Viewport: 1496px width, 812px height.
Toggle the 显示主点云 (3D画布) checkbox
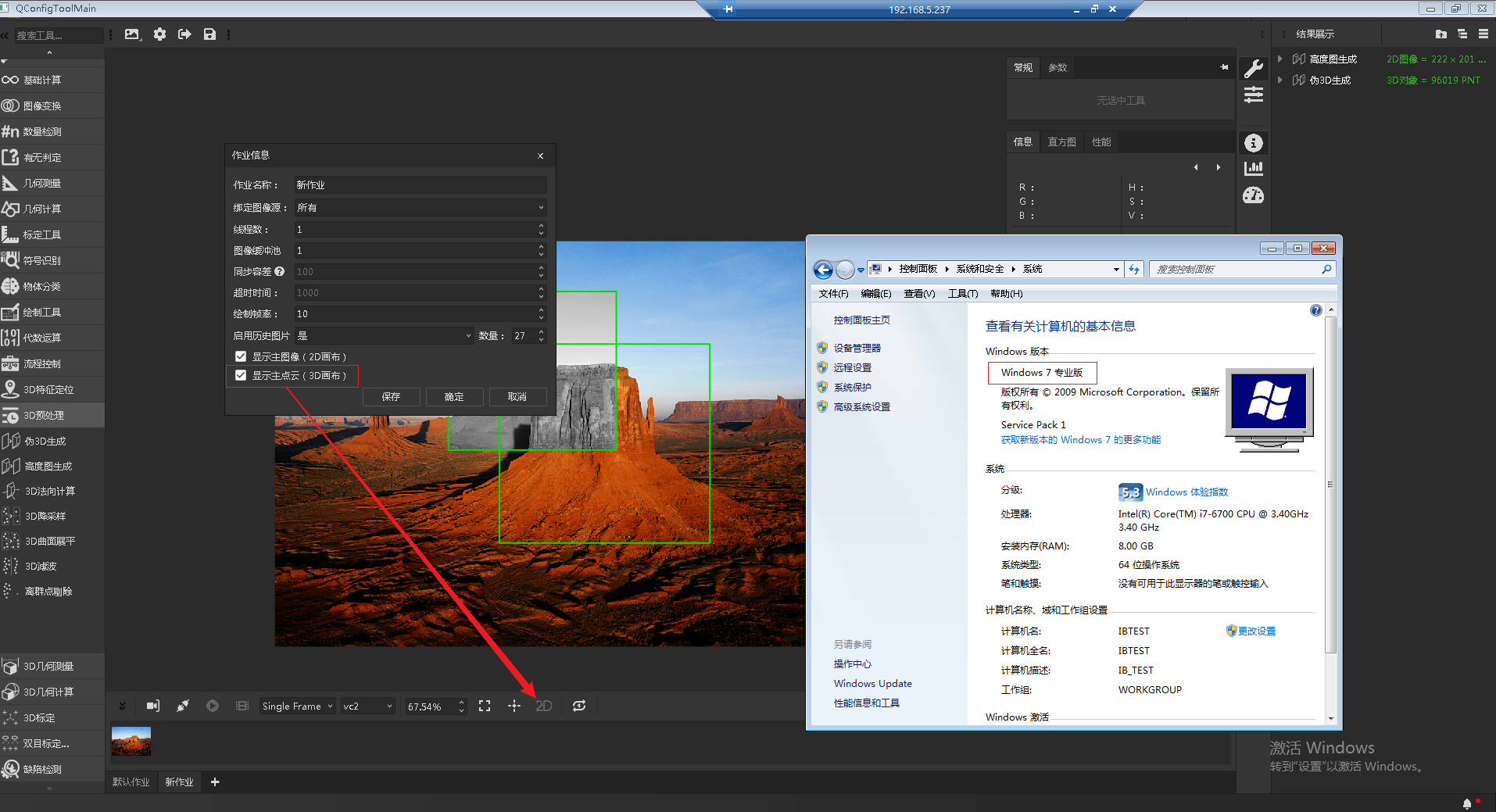tap(241, 375)
